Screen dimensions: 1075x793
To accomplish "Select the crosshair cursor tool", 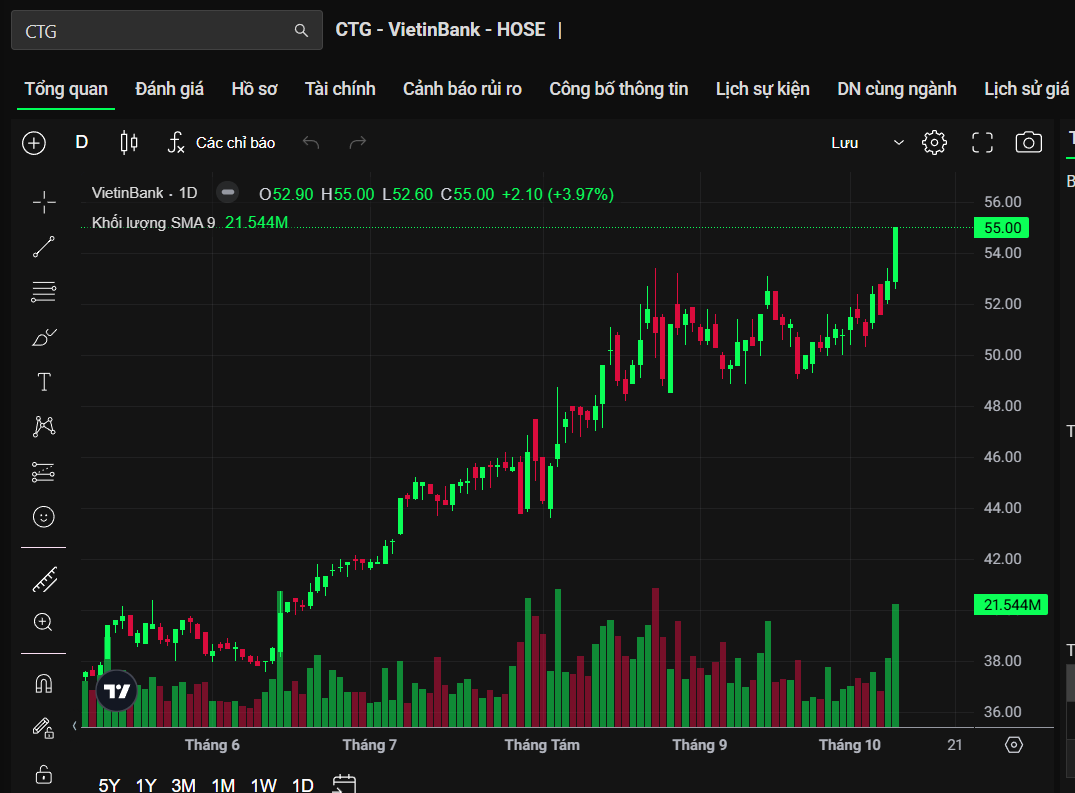I will click(44, 203).
